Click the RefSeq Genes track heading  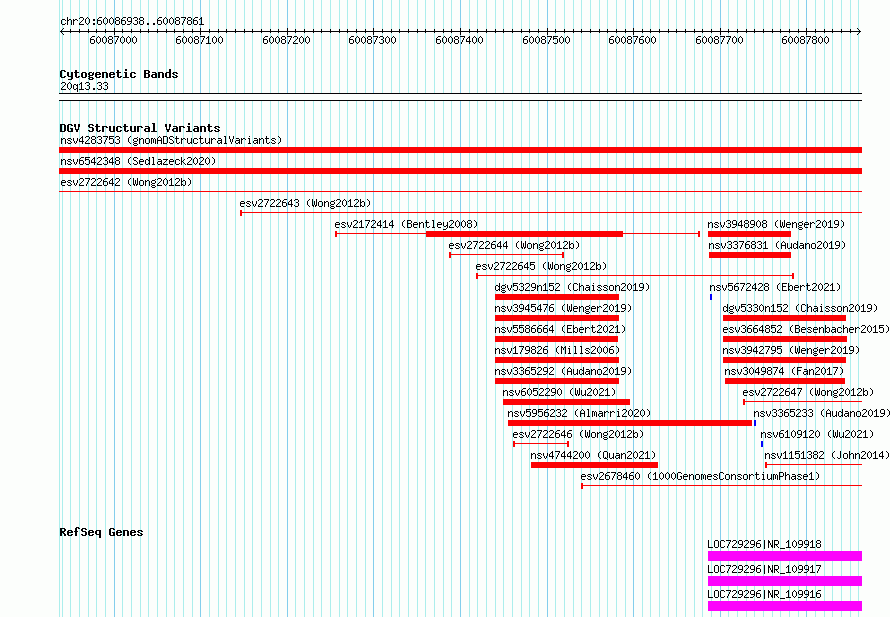pyautogui.click(x=101, y=532)
